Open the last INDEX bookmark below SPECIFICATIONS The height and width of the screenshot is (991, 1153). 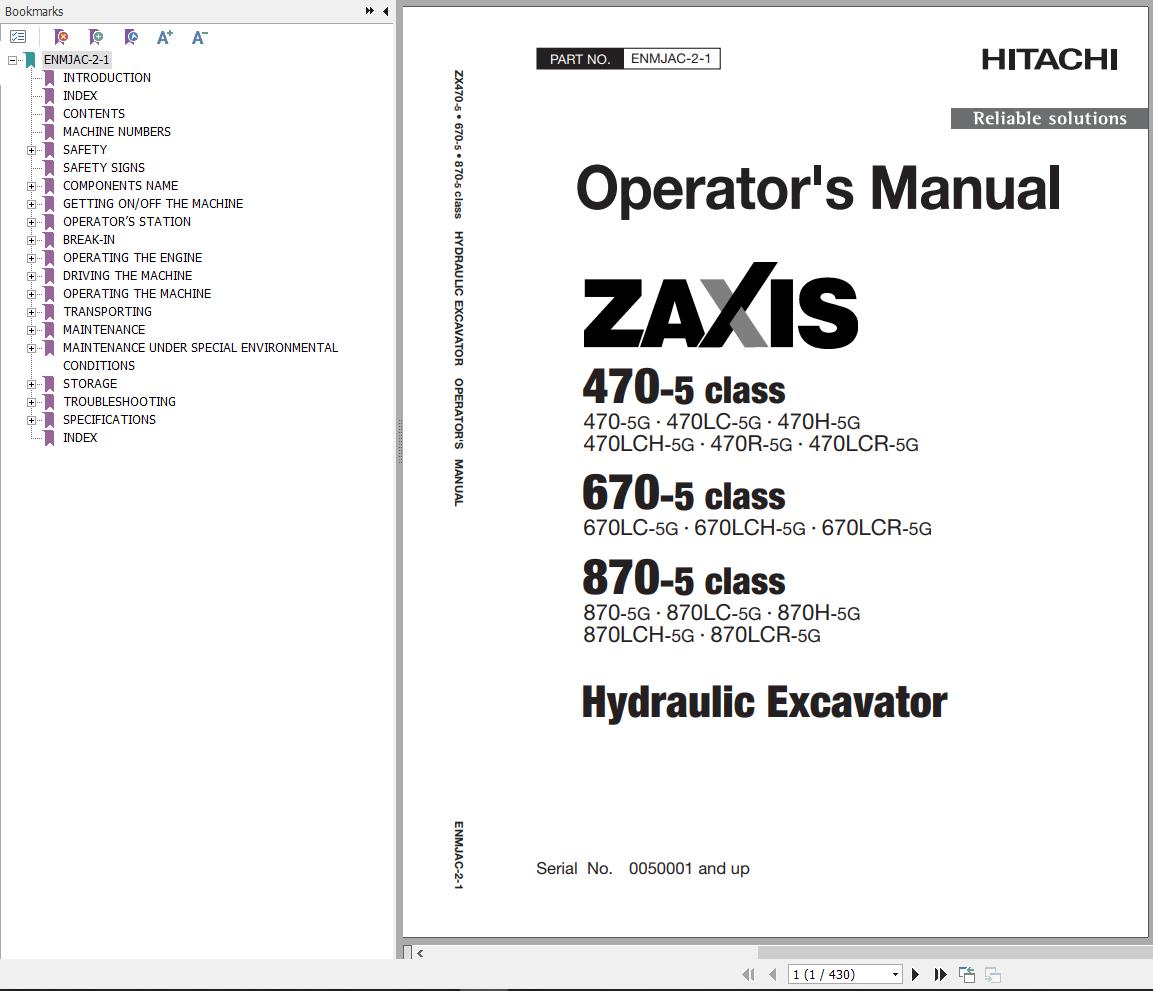(x=79, y=438)
